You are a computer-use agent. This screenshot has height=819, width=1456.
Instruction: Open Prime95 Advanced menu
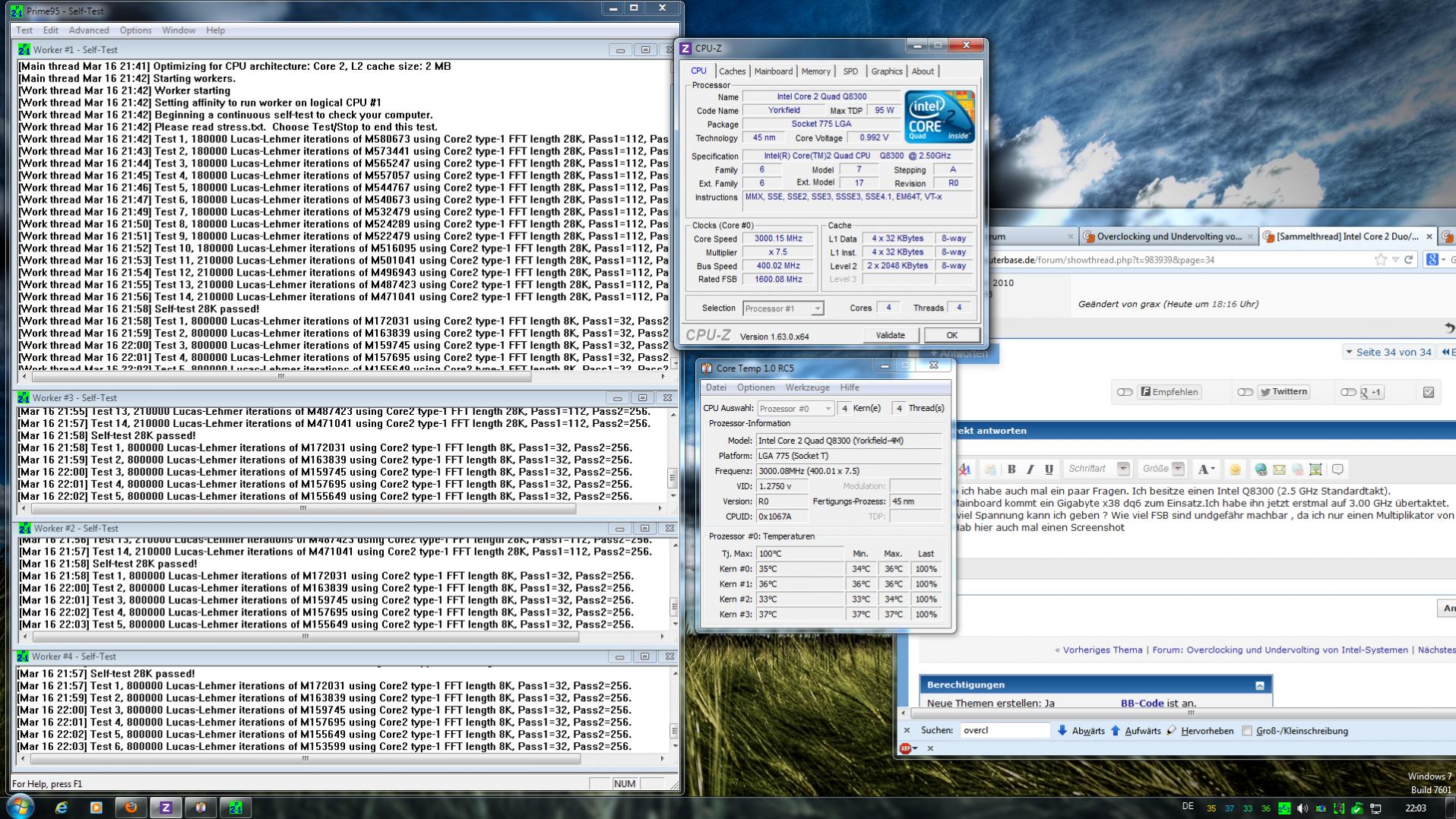(89, 30)
